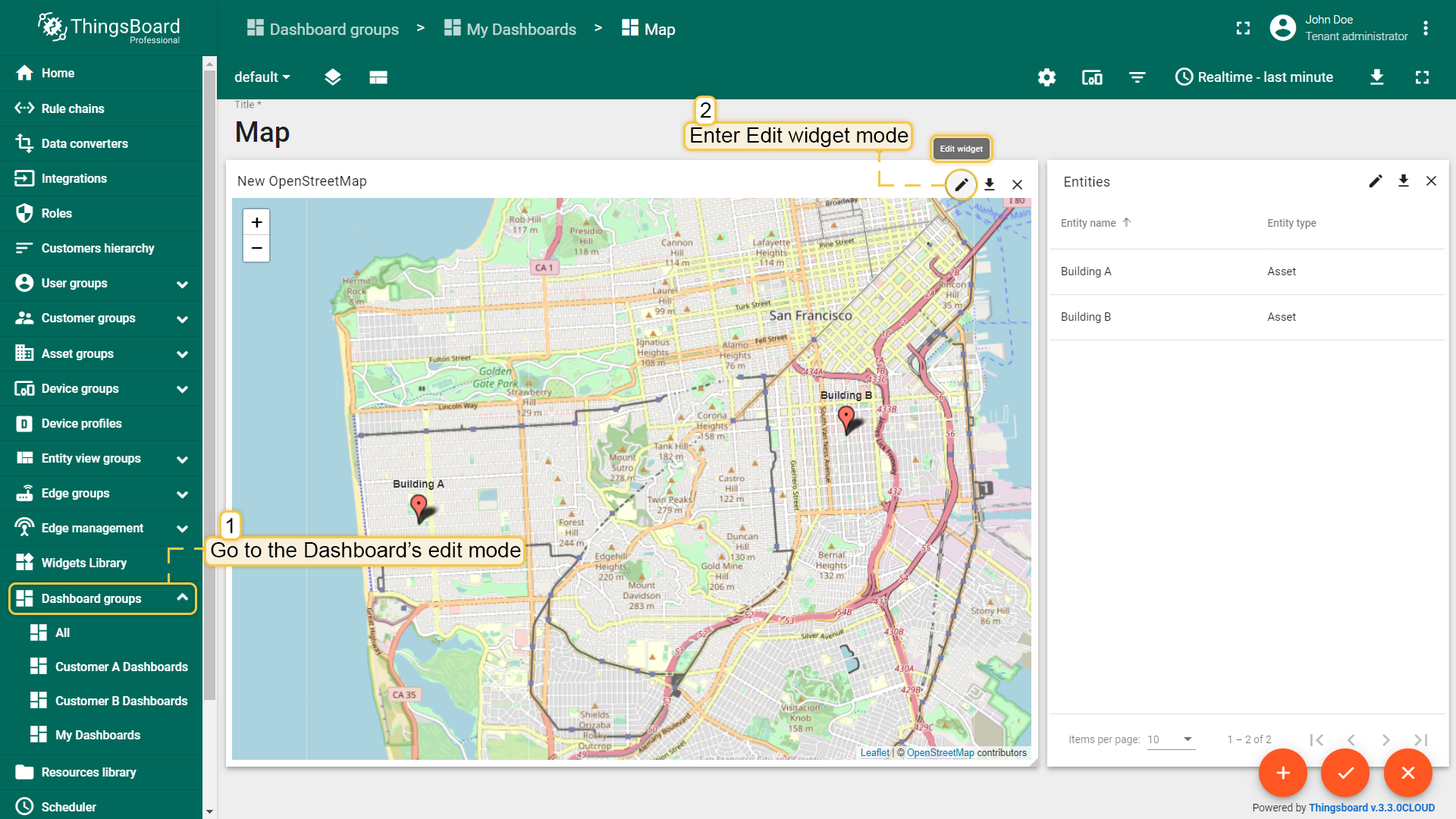The width and height of the screenshot is (1456, 819).
Task: Edit the Entities widget with pencil icon
Action: pyautogui.click(x=1376, y=180)
